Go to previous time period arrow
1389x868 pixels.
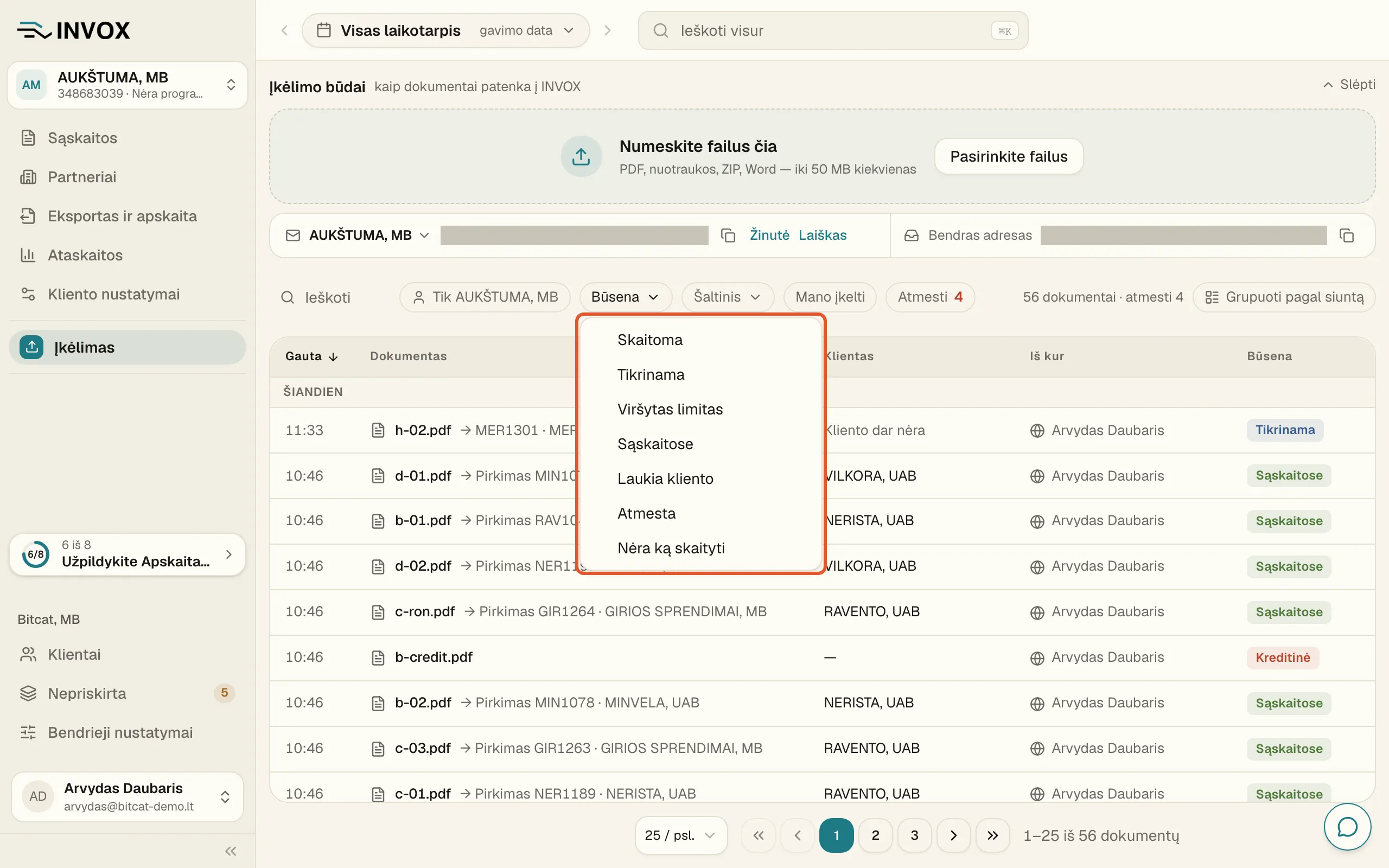(x=284, y=30)
